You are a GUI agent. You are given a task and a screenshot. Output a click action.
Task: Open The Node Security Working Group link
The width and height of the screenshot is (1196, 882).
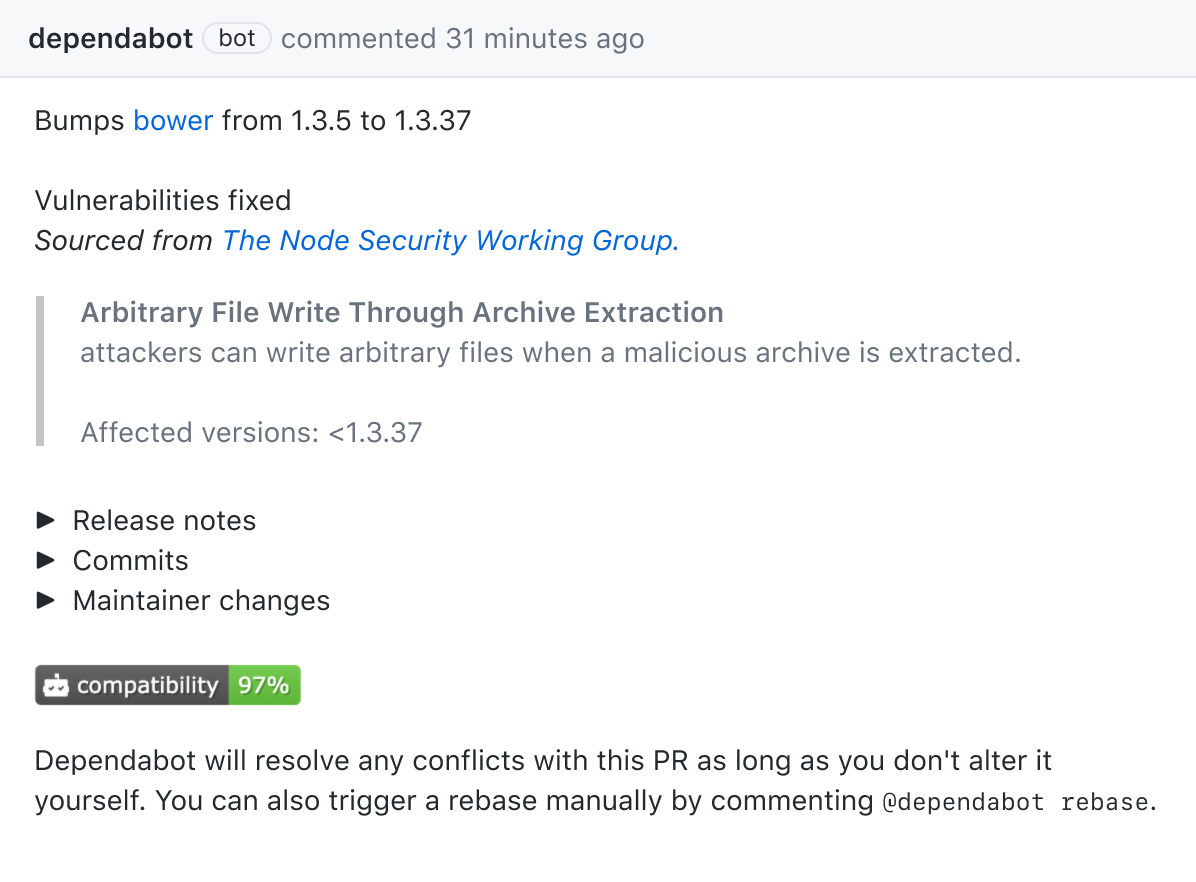pyautogui.click(x=450, y=241)
